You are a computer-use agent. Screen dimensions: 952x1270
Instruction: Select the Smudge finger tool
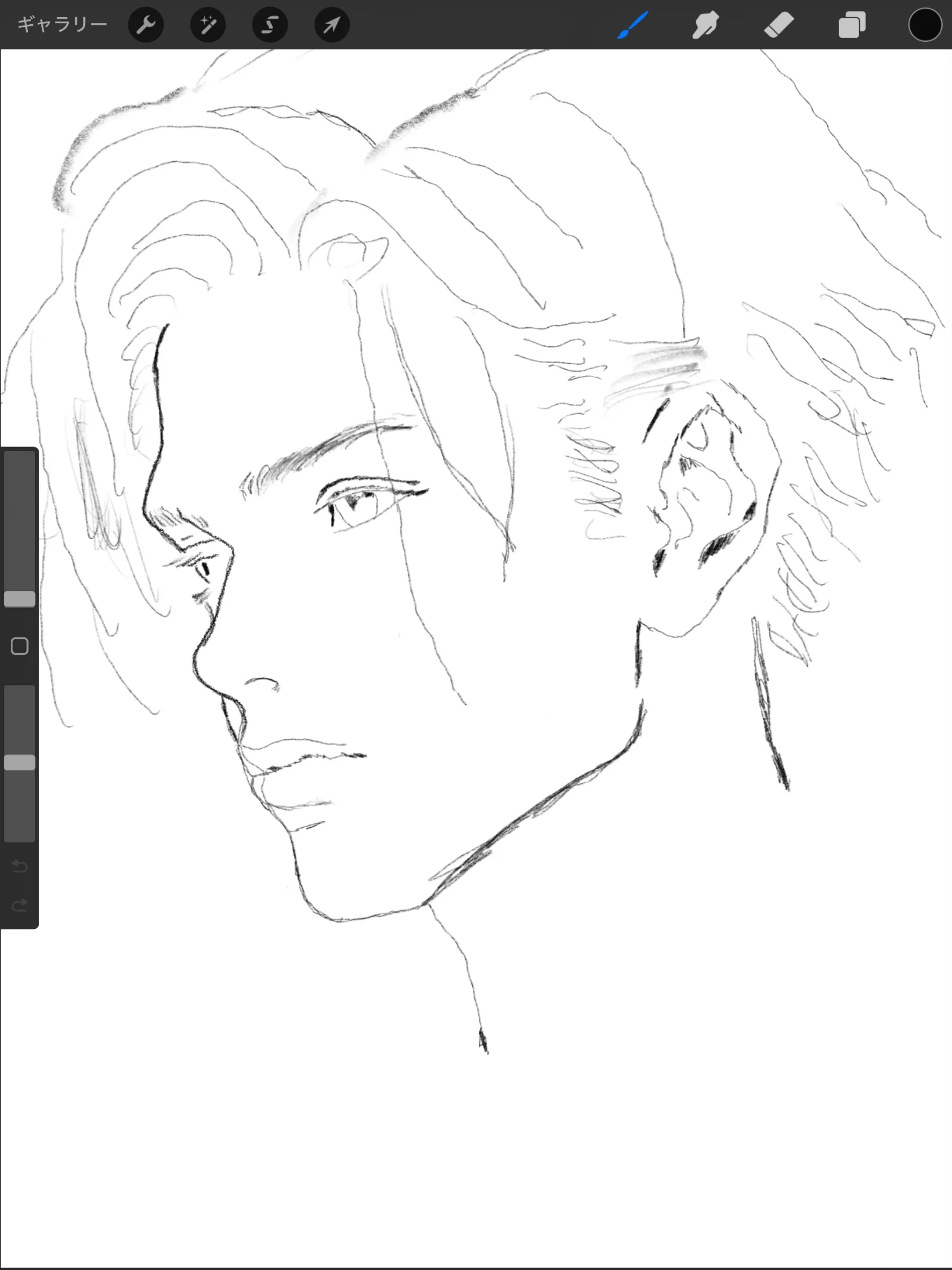(x=705, y=25)
